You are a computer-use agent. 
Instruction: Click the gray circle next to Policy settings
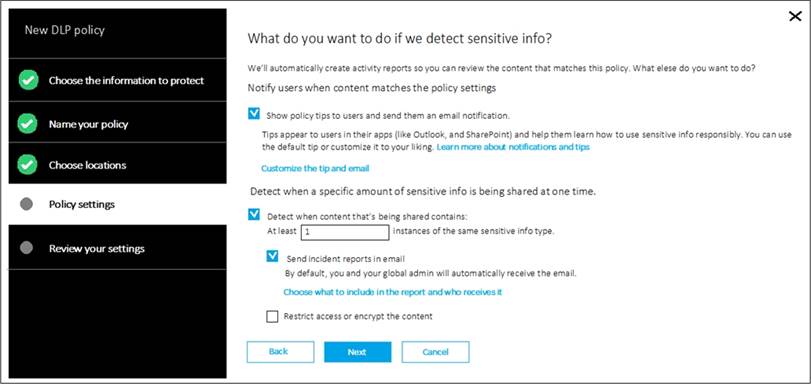pyautogui.click(x=26, y=204)
